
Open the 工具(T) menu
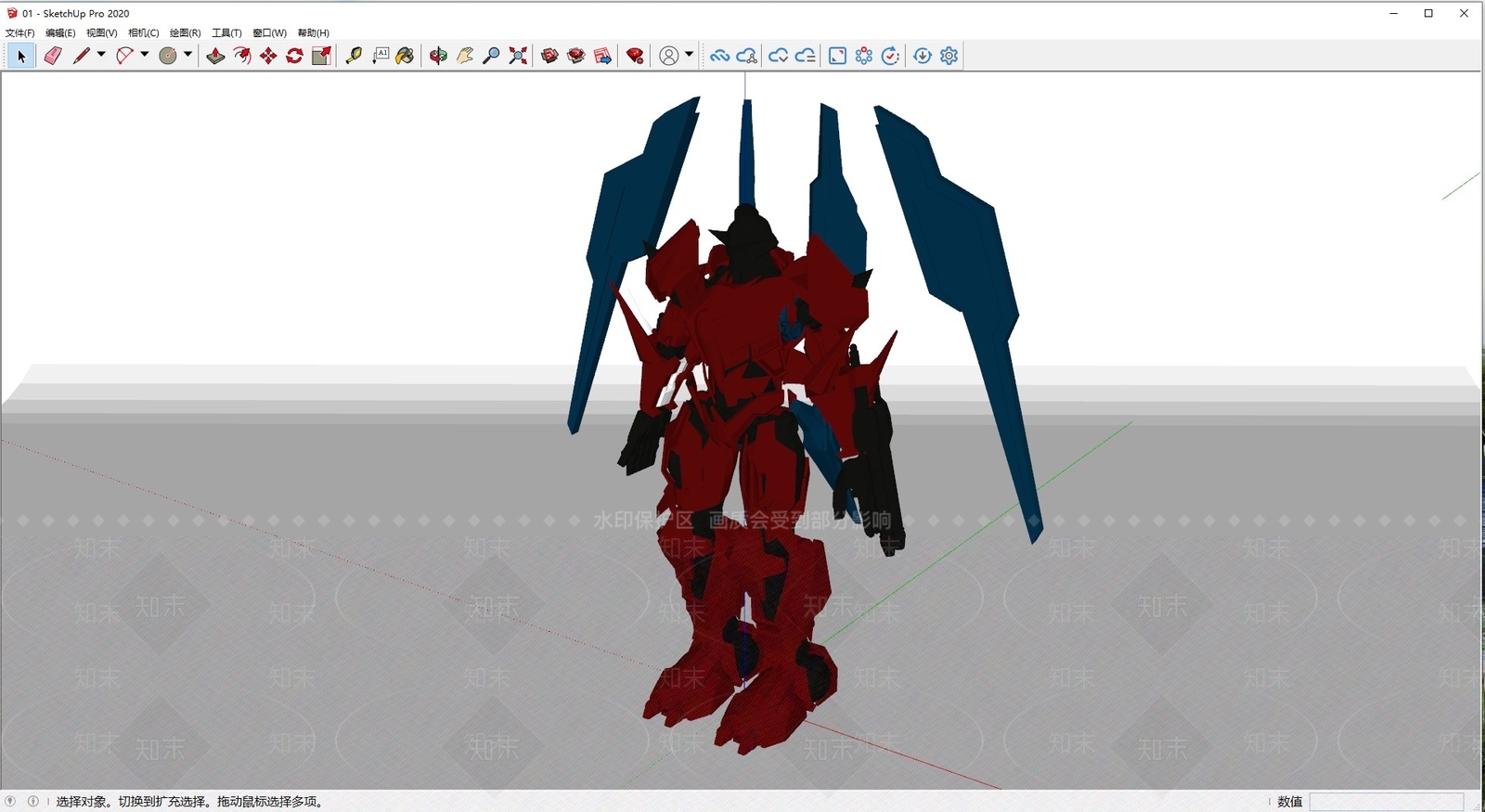click(x=227, y=32)
